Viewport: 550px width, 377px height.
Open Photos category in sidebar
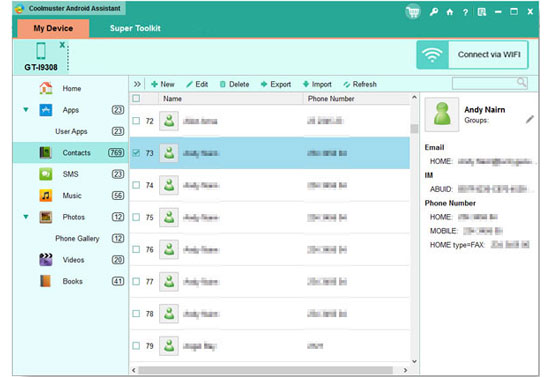[74, 217]
